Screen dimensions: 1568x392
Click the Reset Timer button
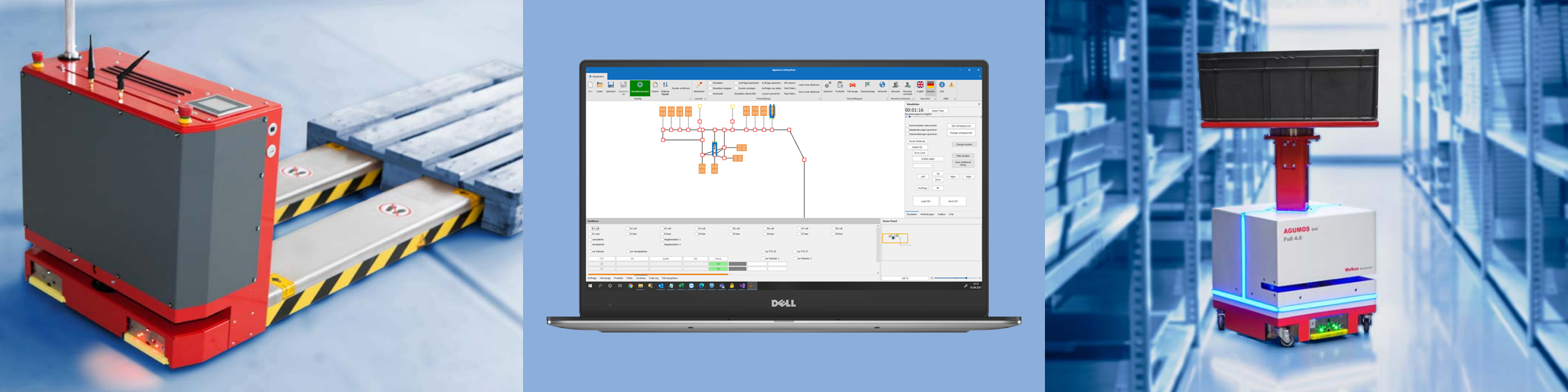tap(939, 111)
